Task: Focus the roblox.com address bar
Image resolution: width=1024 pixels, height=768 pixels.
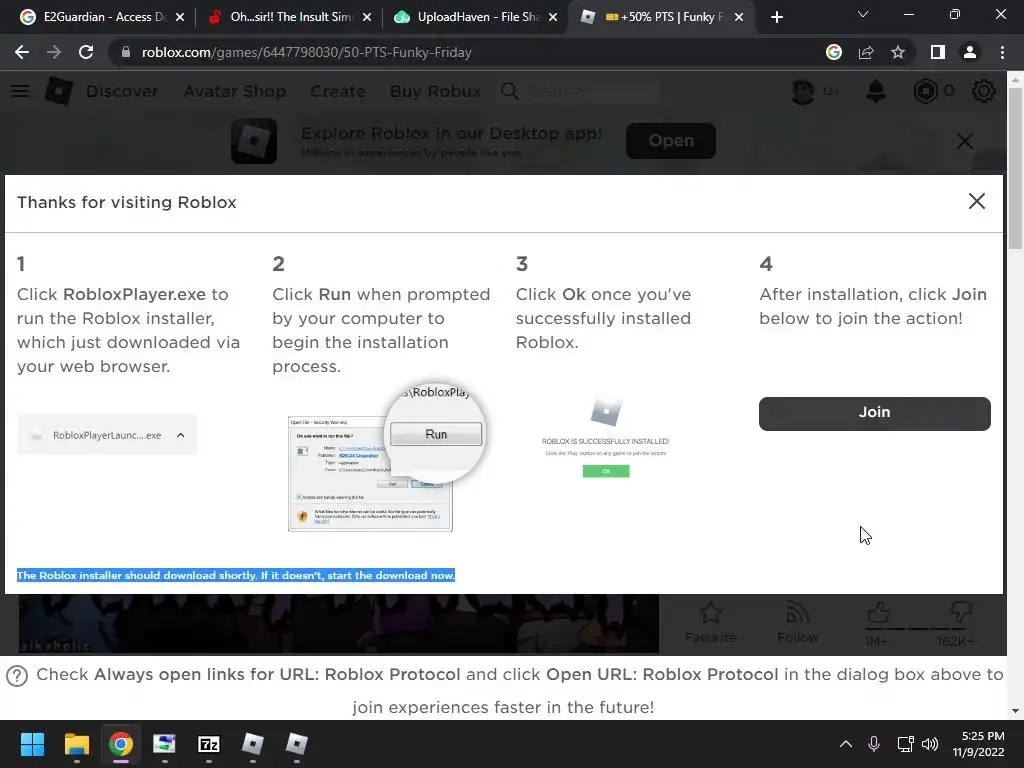Action: pyautogui.click(x=457, y=52)
